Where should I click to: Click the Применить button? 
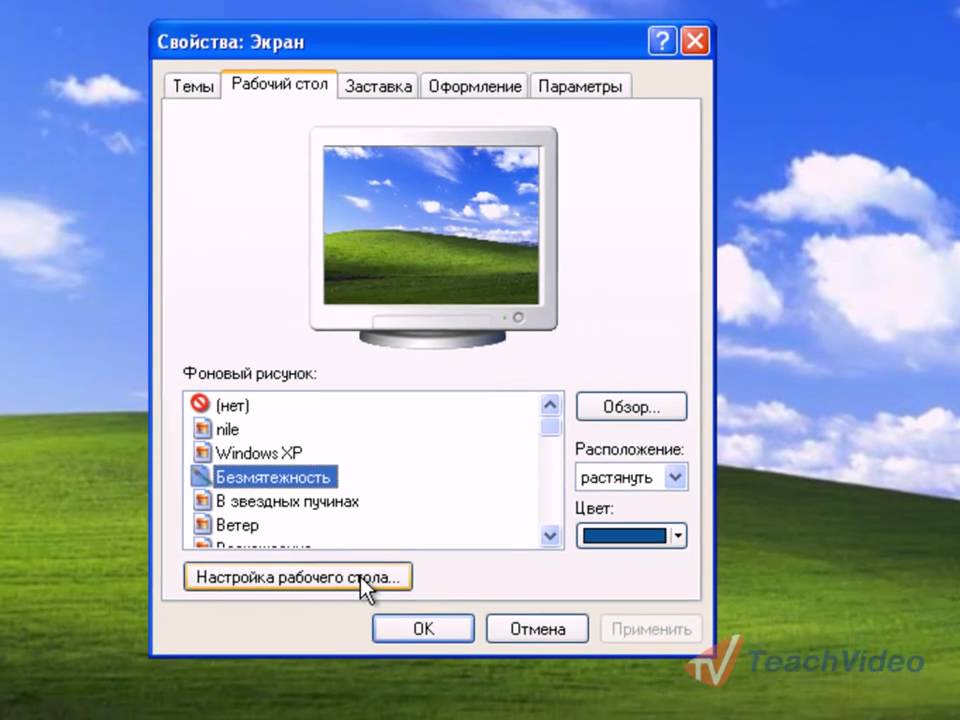pyautogui.click(x=651, y=629)
